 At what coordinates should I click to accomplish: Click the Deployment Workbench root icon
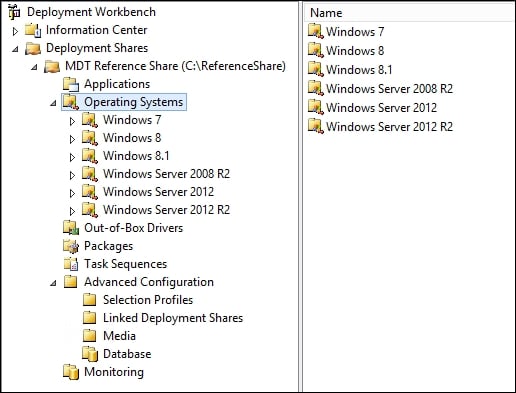[x=14, y=12]
